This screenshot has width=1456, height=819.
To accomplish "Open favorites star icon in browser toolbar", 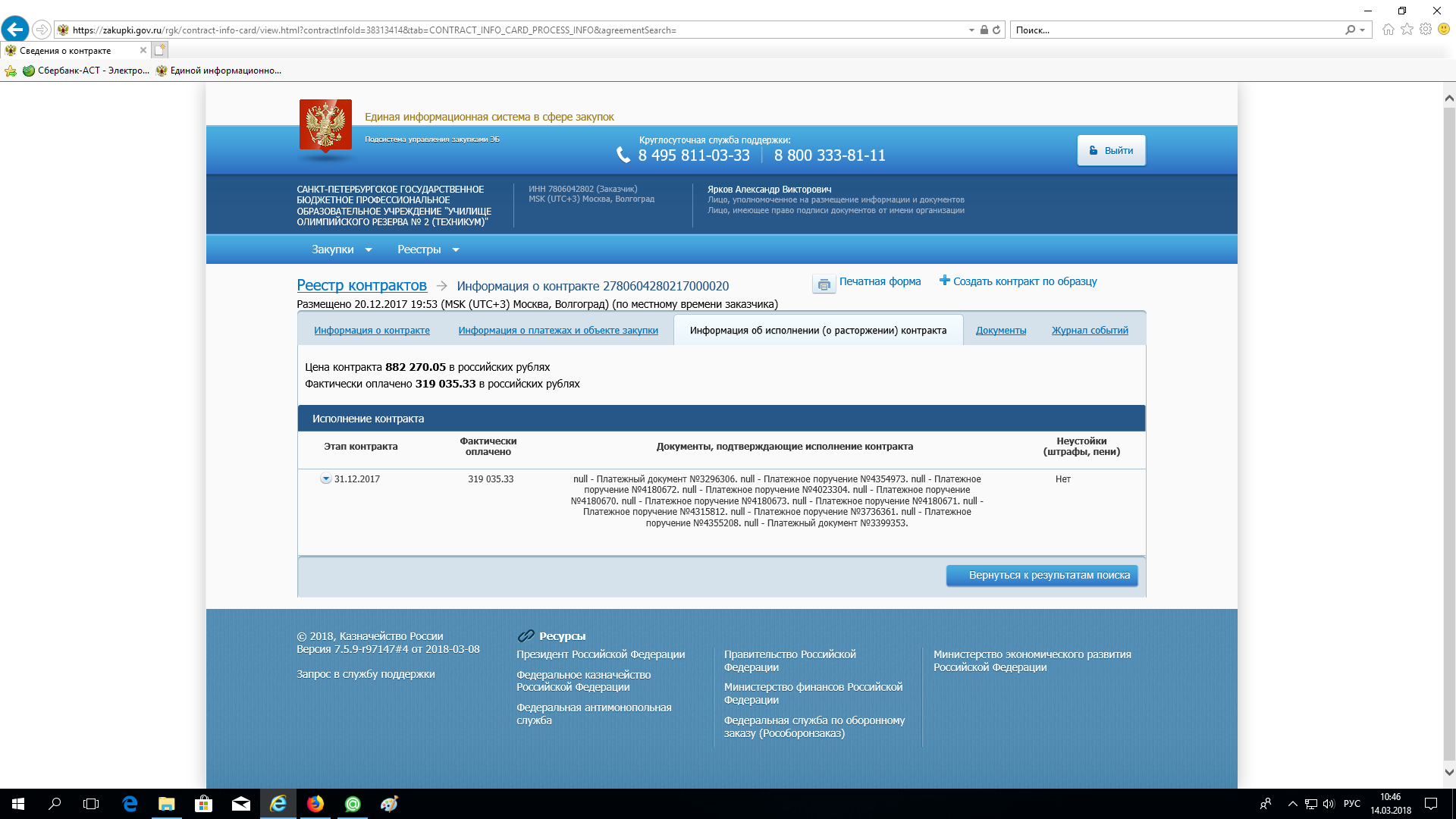I will (1407, 30).
